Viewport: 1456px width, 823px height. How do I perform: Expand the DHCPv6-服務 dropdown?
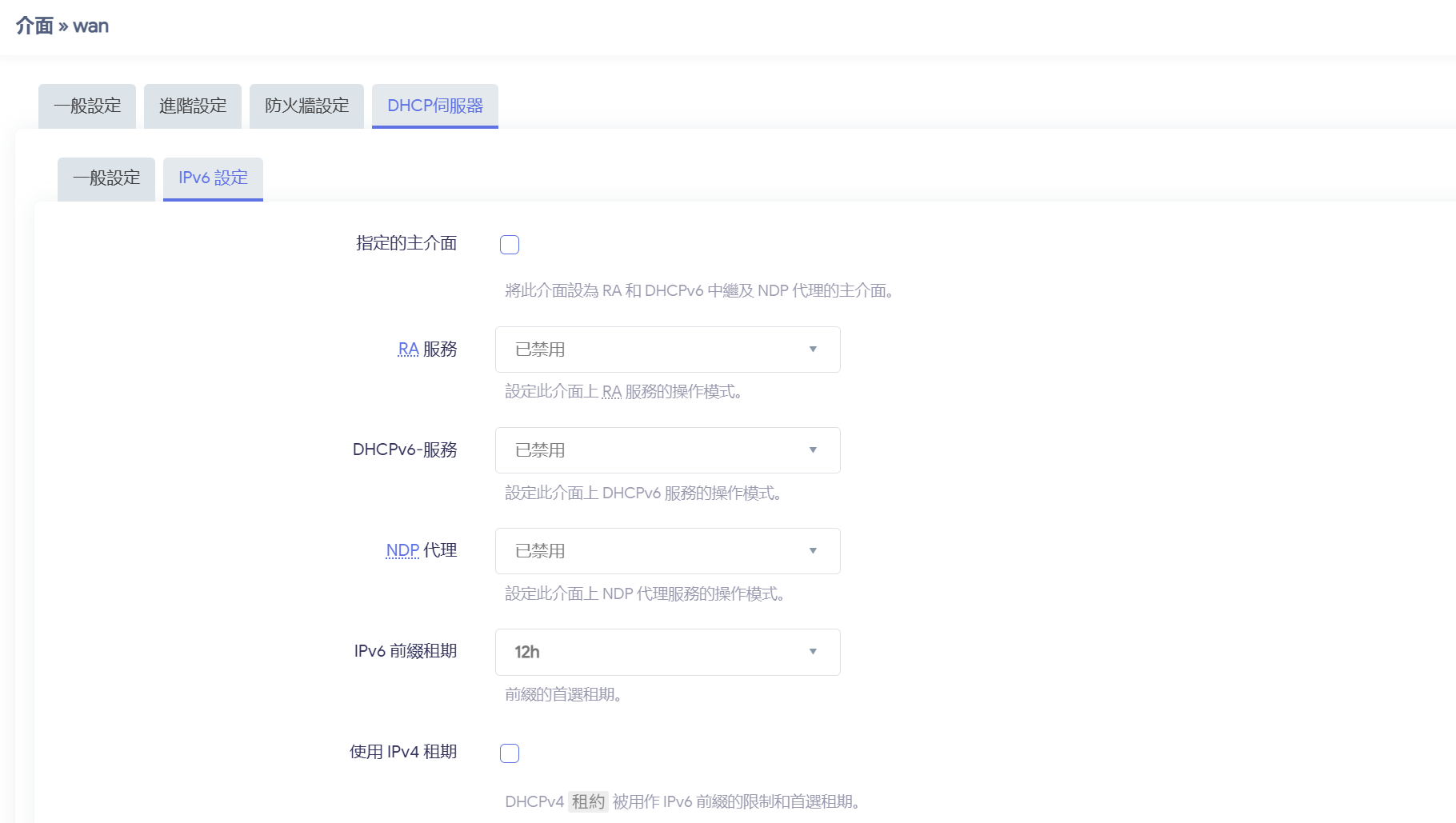[667, 450]
